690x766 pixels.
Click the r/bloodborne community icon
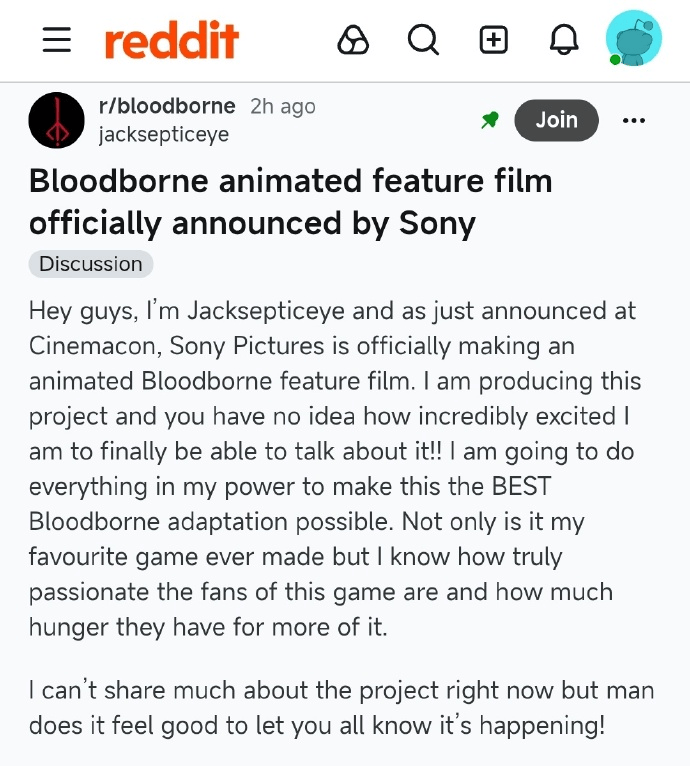[57, 120]
